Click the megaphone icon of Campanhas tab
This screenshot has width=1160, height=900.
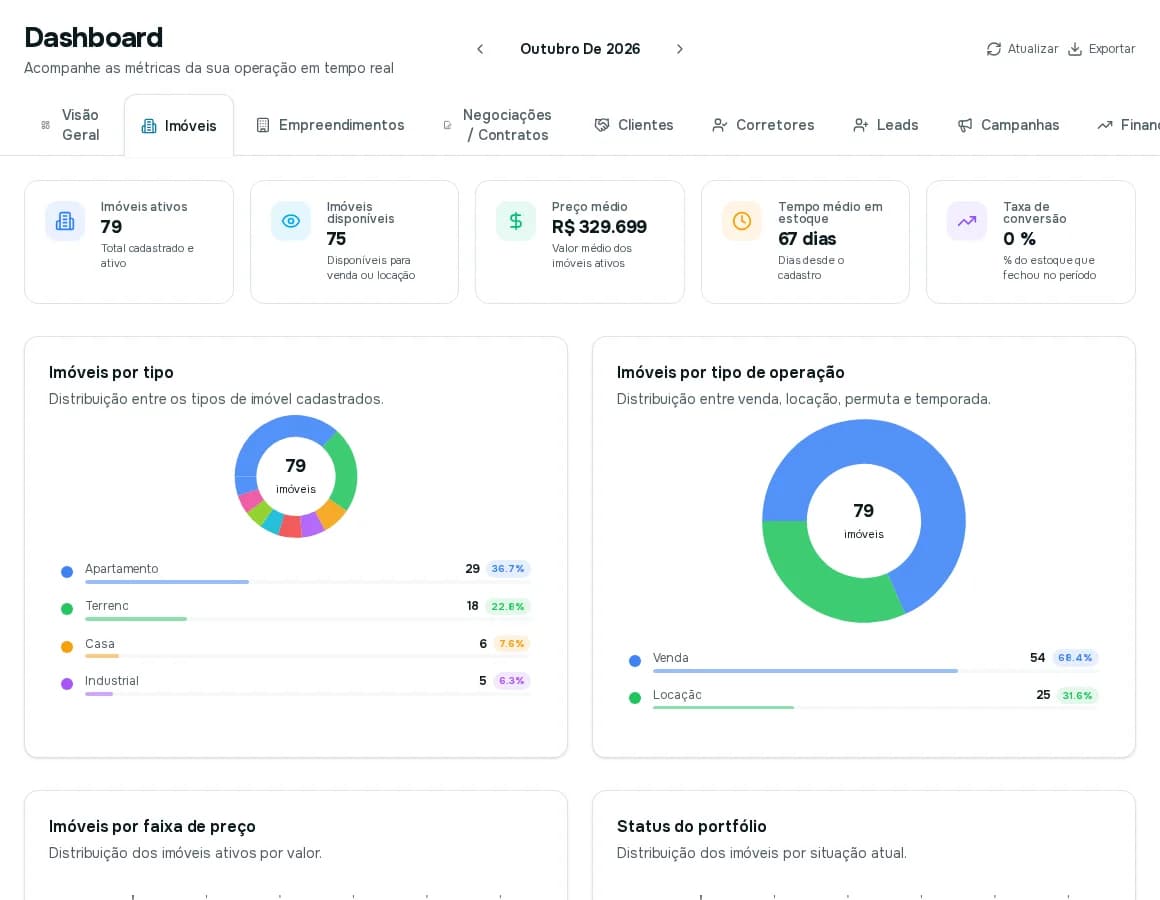(x=965, y=125)
